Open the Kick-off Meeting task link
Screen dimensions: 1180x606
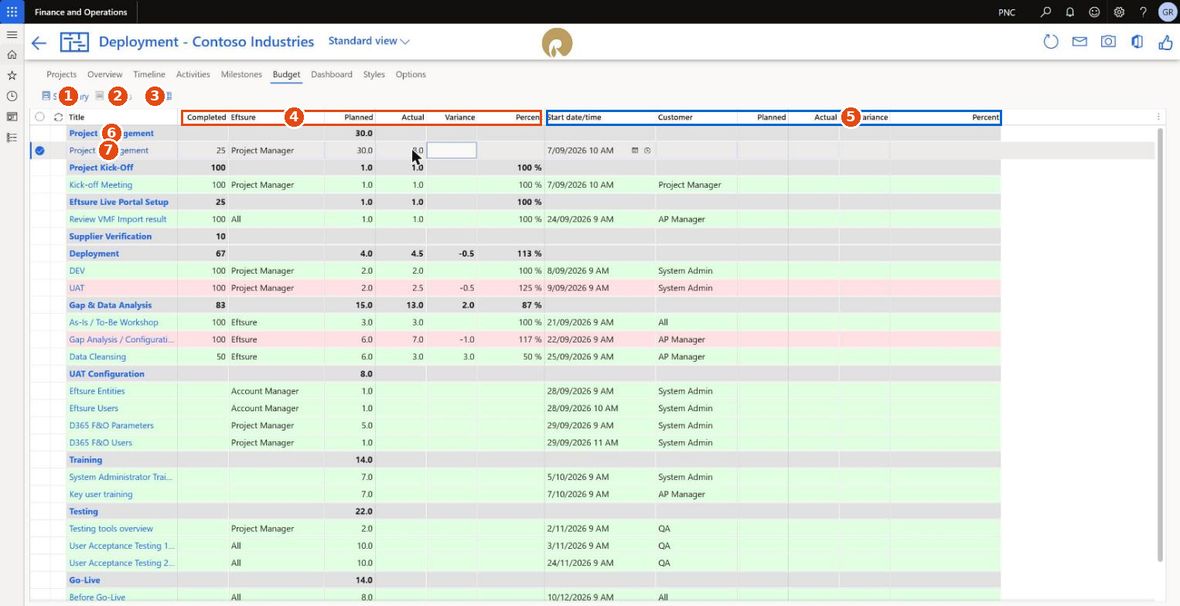pyautogui.click(x=101, y=185)
